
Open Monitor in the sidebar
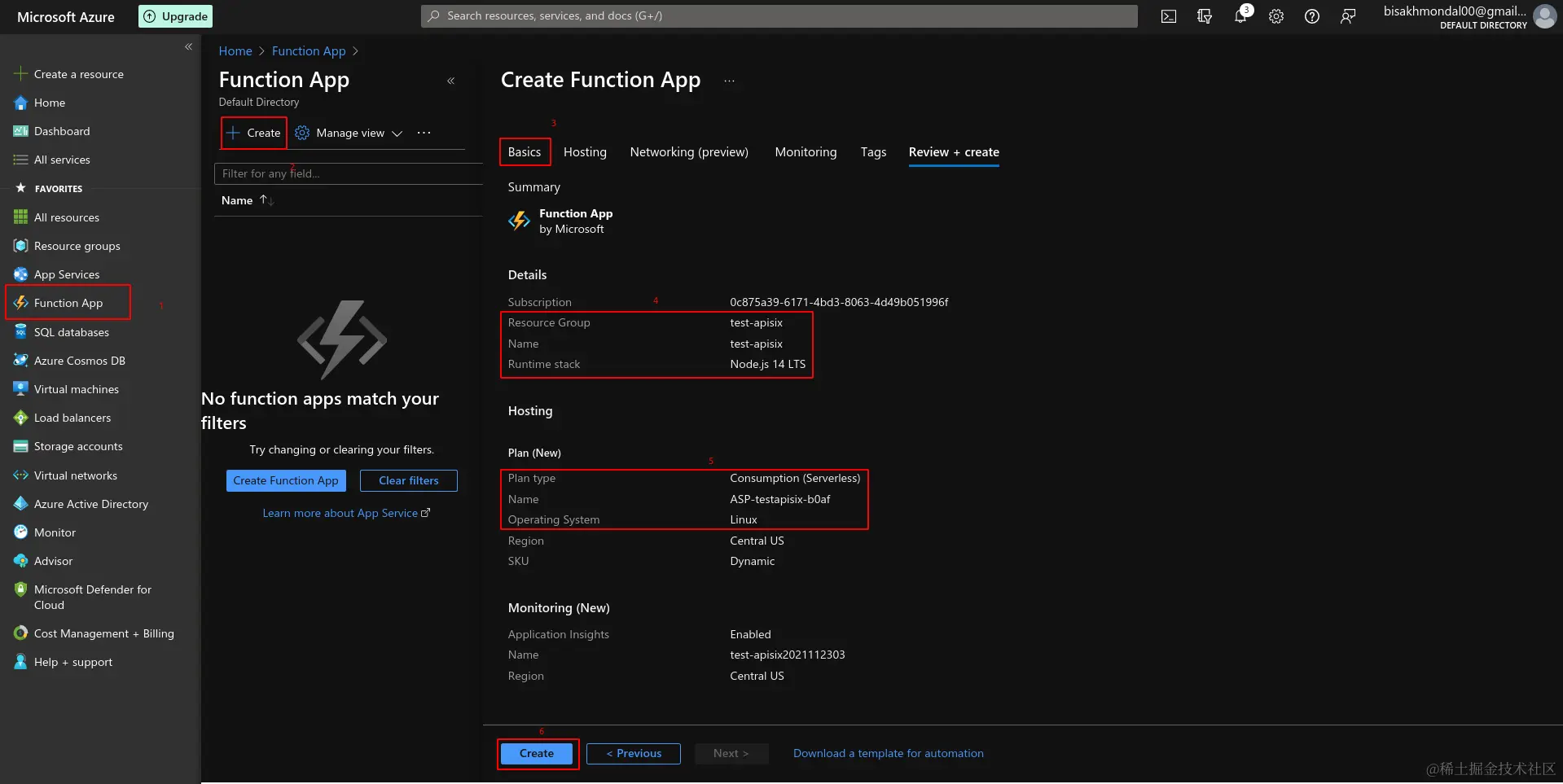tap(55, 532)
